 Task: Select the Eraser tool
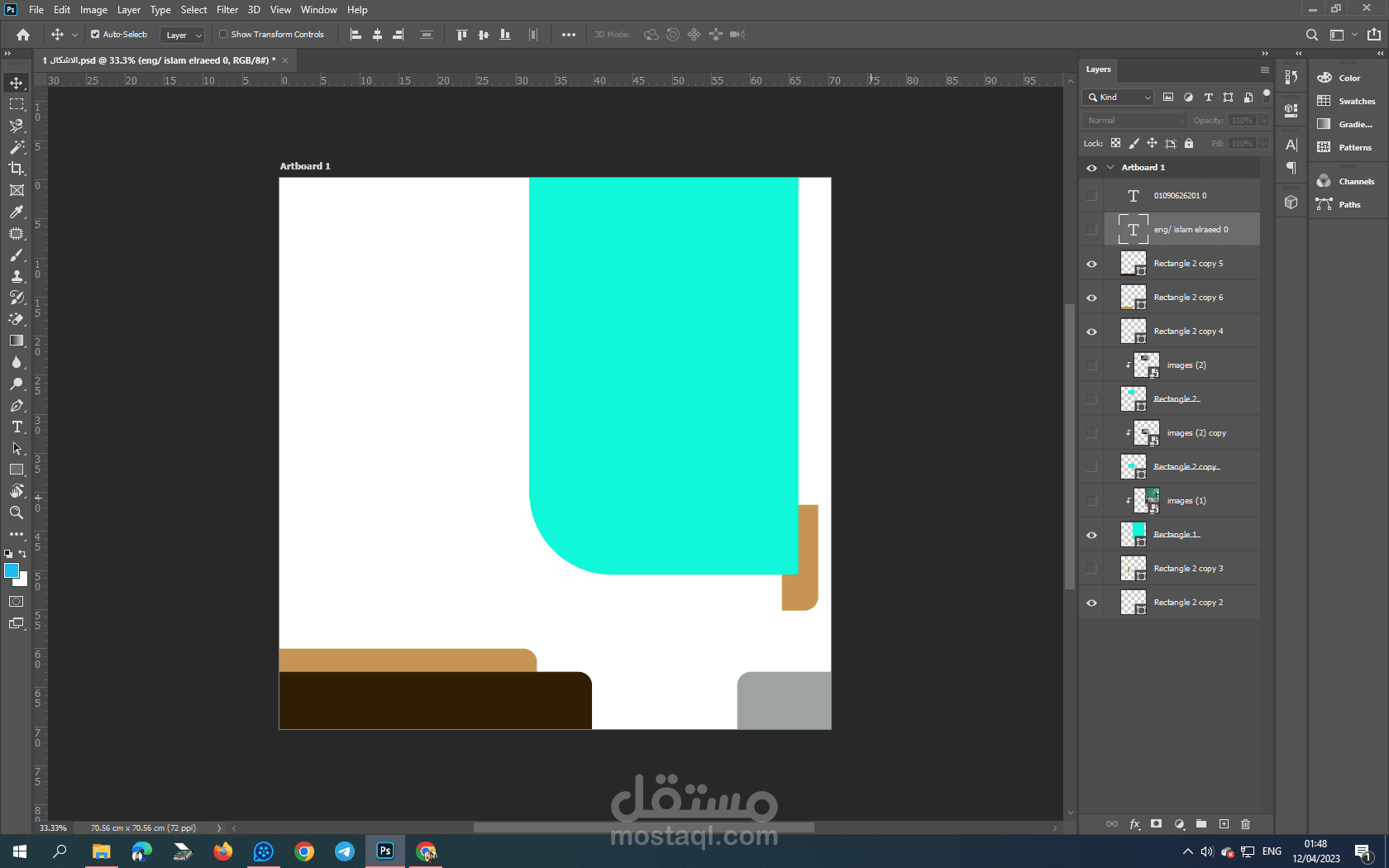(17, 319)
